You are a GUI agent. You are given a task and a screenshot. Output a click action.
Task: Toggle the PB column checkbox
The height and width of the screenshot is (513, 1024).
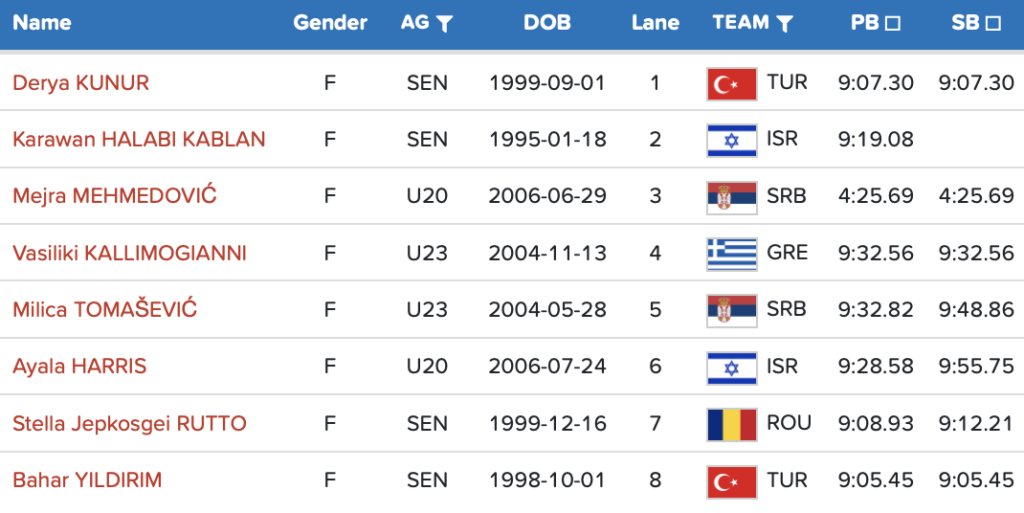[894, 23]
